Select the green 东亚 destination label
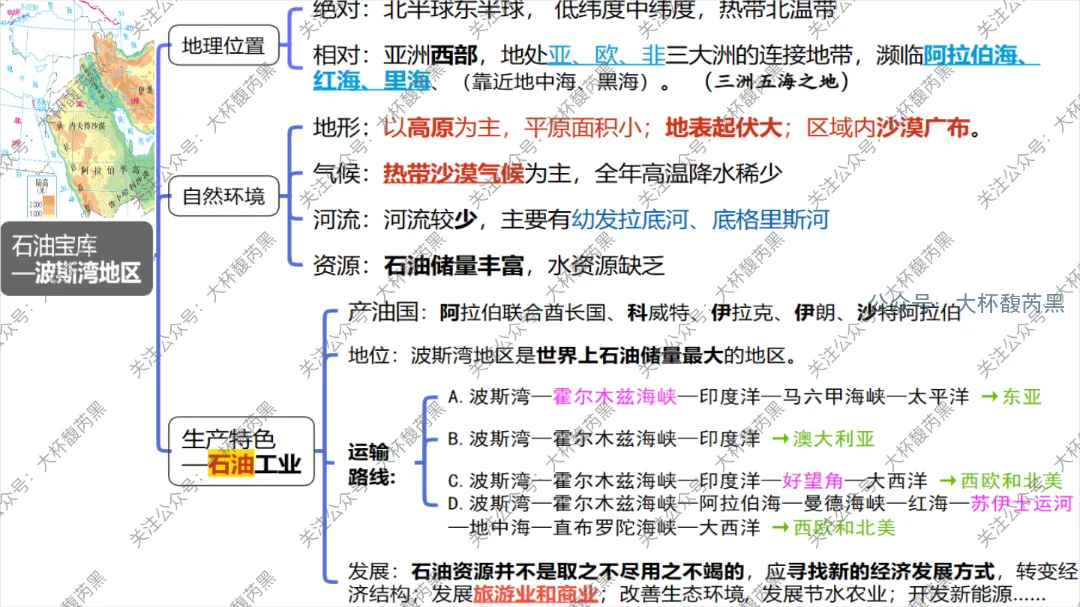The image size is (1080, 607). pos(1019,396)
